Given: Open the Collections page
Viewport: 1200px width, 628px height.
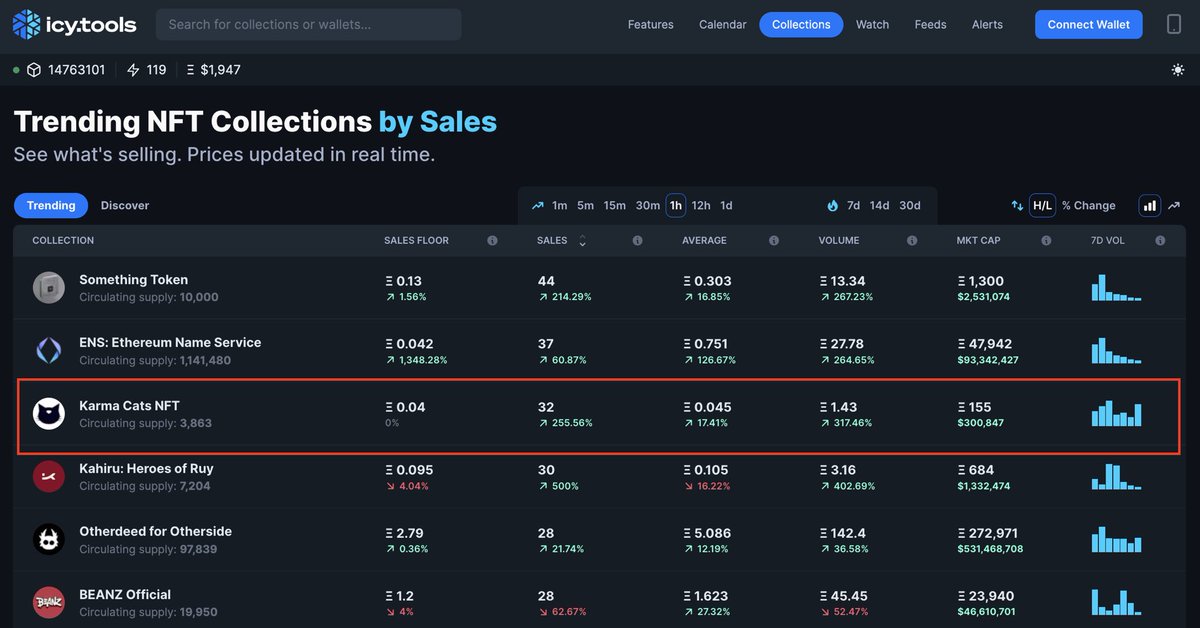Looking at the screenshot, I should point(801,25).
